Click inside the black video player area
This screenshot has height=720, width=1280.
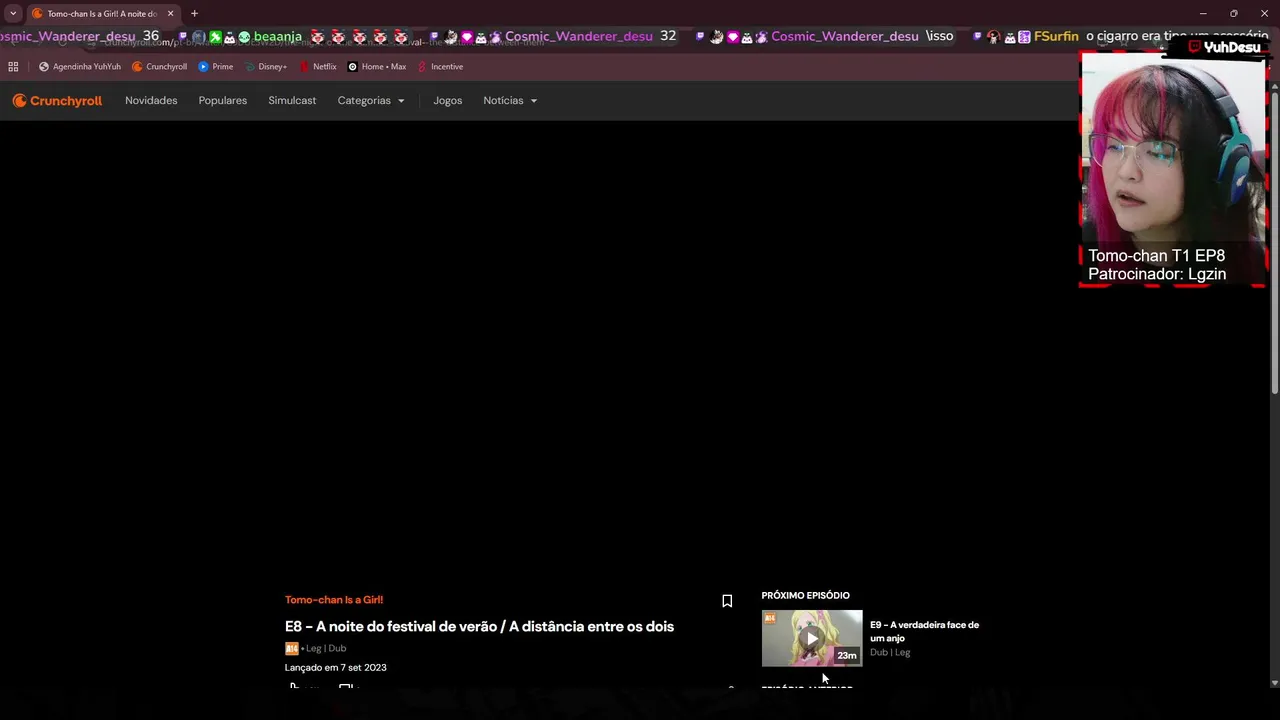(540, 350)
